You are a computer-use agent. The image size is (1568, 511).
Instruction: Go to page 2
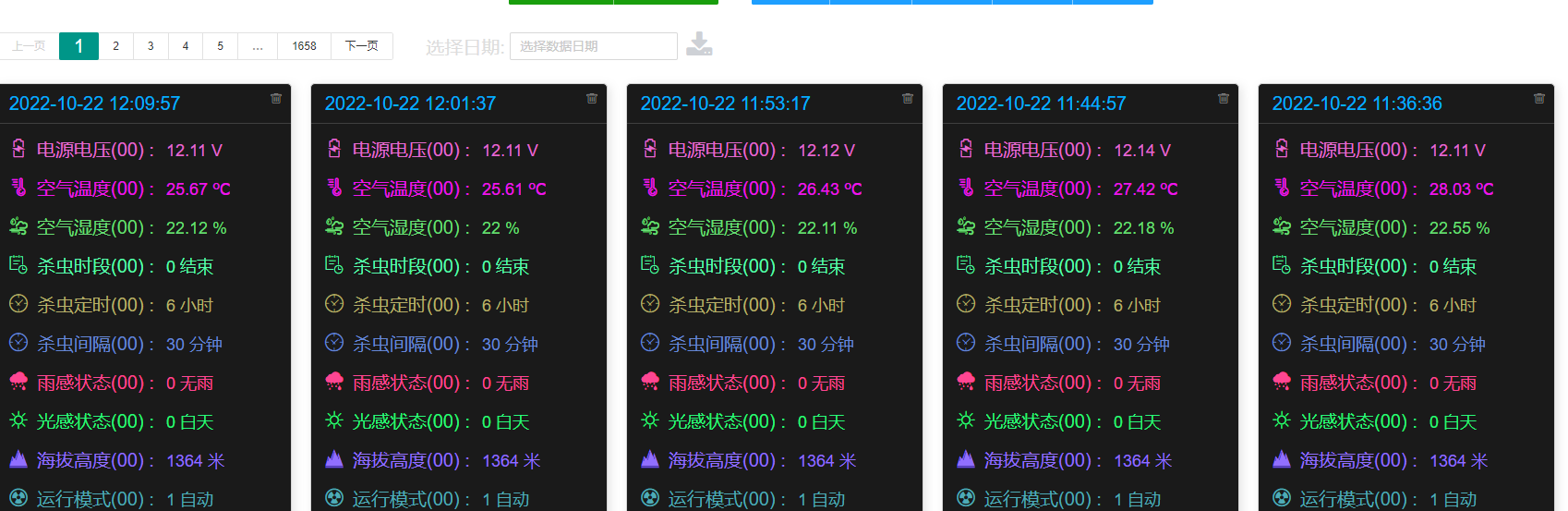[115, 46]
